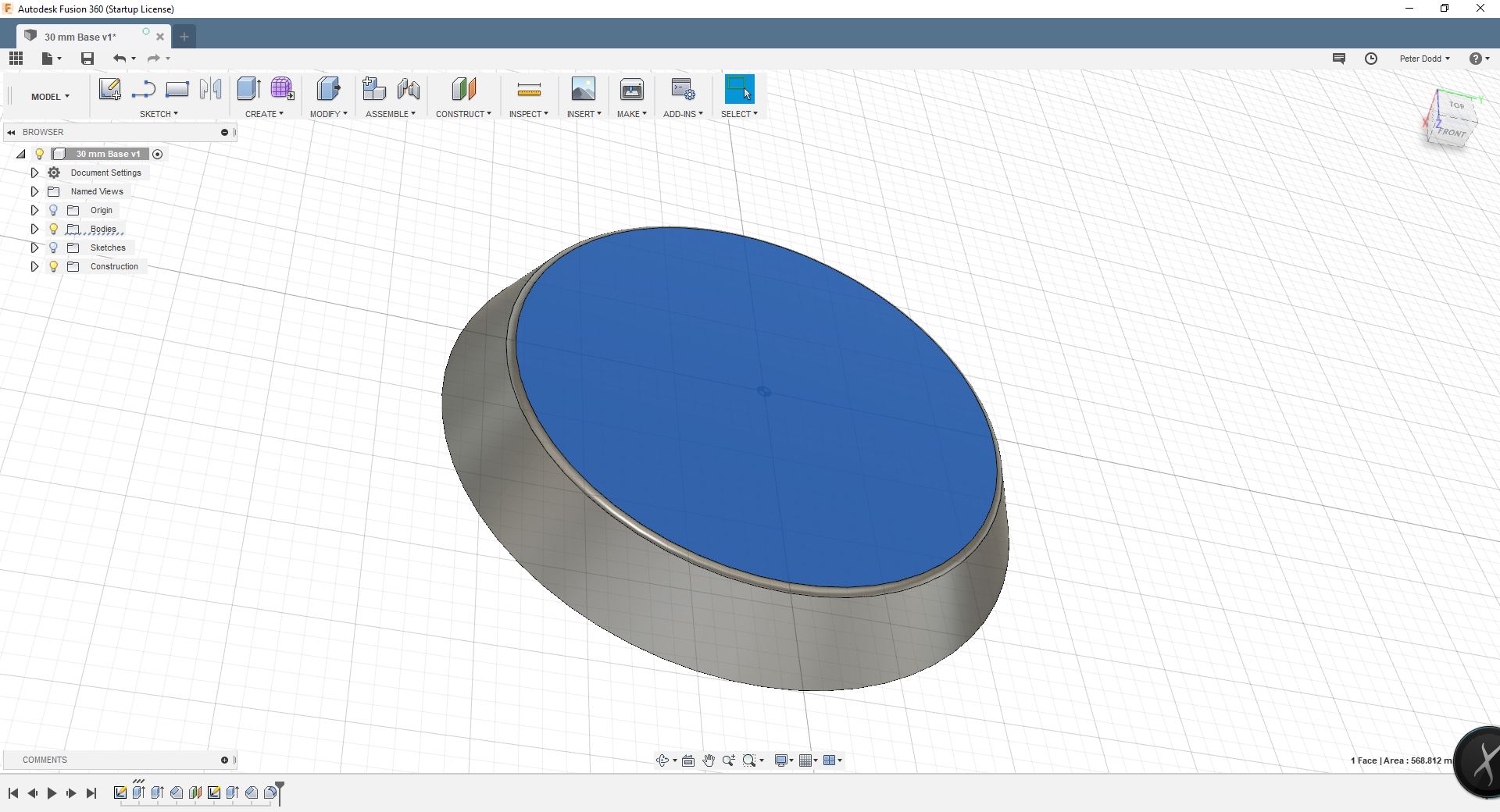Click the Joint tool icon

coord(409,89)
